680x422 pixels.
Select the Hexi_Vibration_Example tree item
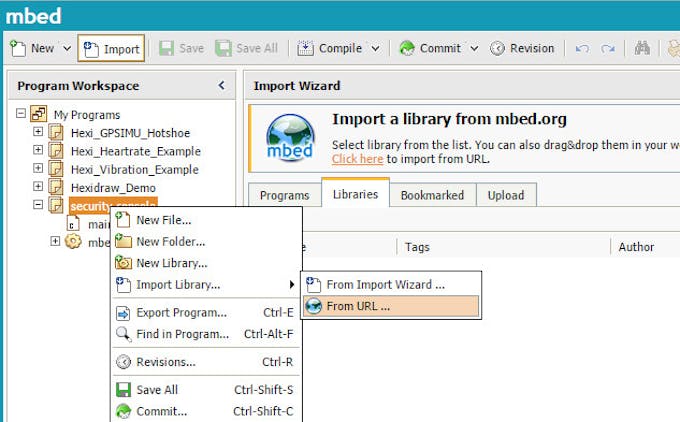(134, 169)
